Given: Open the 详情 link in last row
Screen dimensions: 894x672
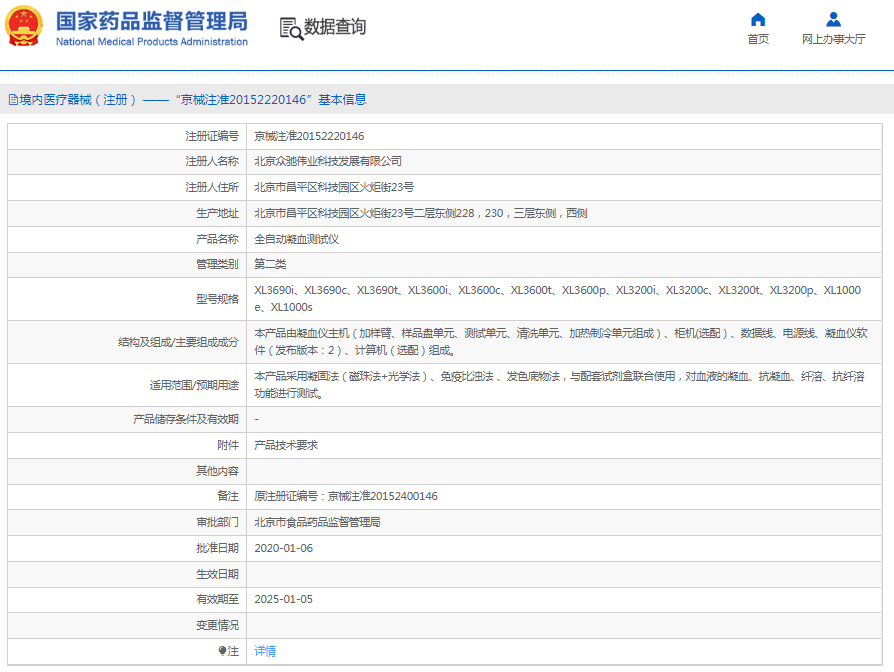Looking at the screenshot, I should coord(265,651).
